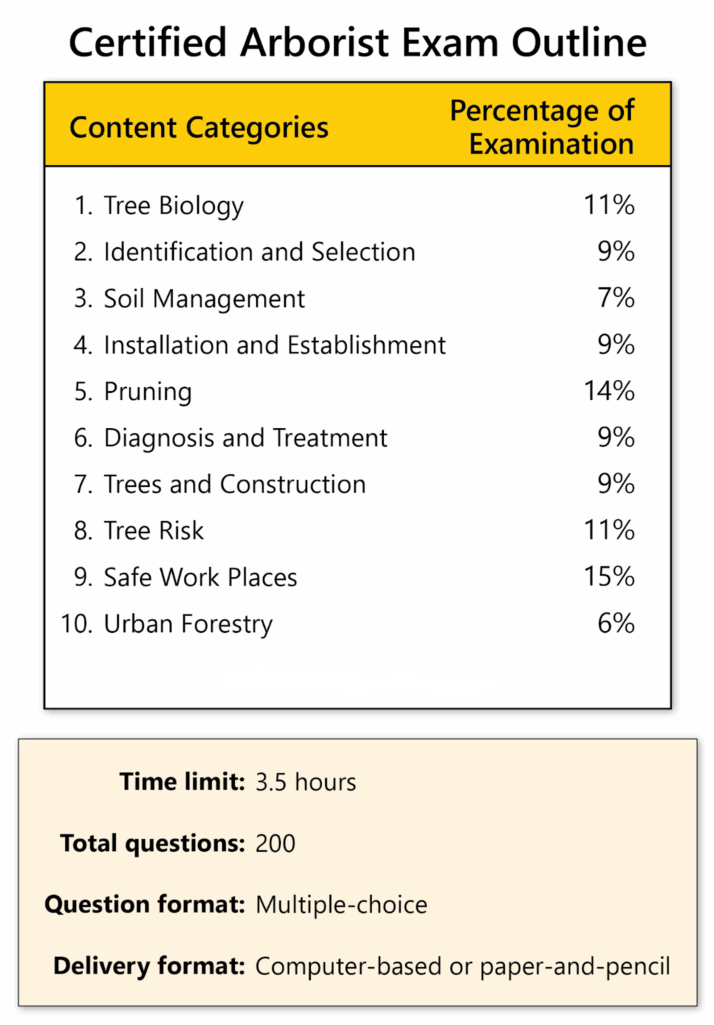Viewport: 714px width, 1025px height.
Task: Select the Tree Biology row
Action: [173, 206]
